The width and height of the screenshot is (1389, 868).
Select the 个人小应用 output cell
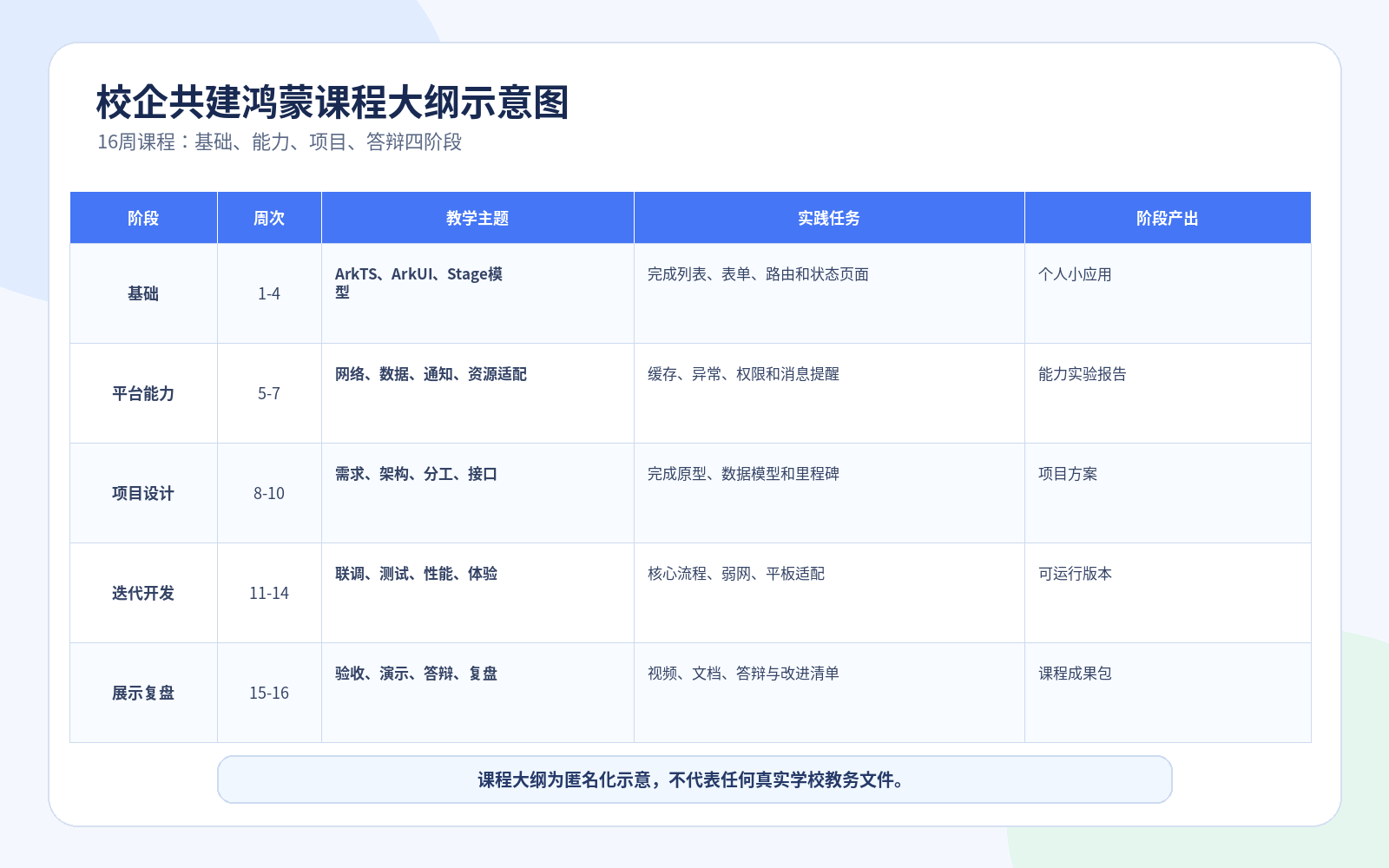(1168, 293)
